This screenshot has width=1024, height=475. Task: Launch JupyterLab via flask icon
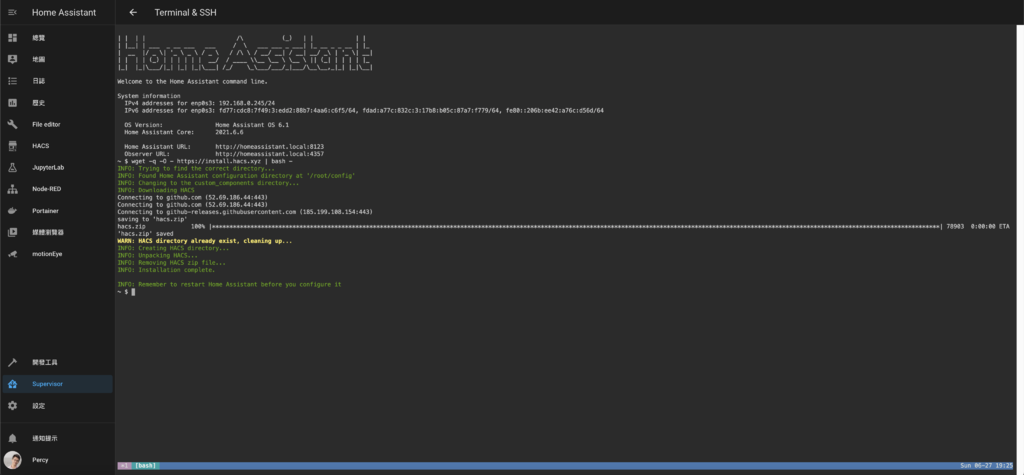pyautogui.click(x=12, y=167)
